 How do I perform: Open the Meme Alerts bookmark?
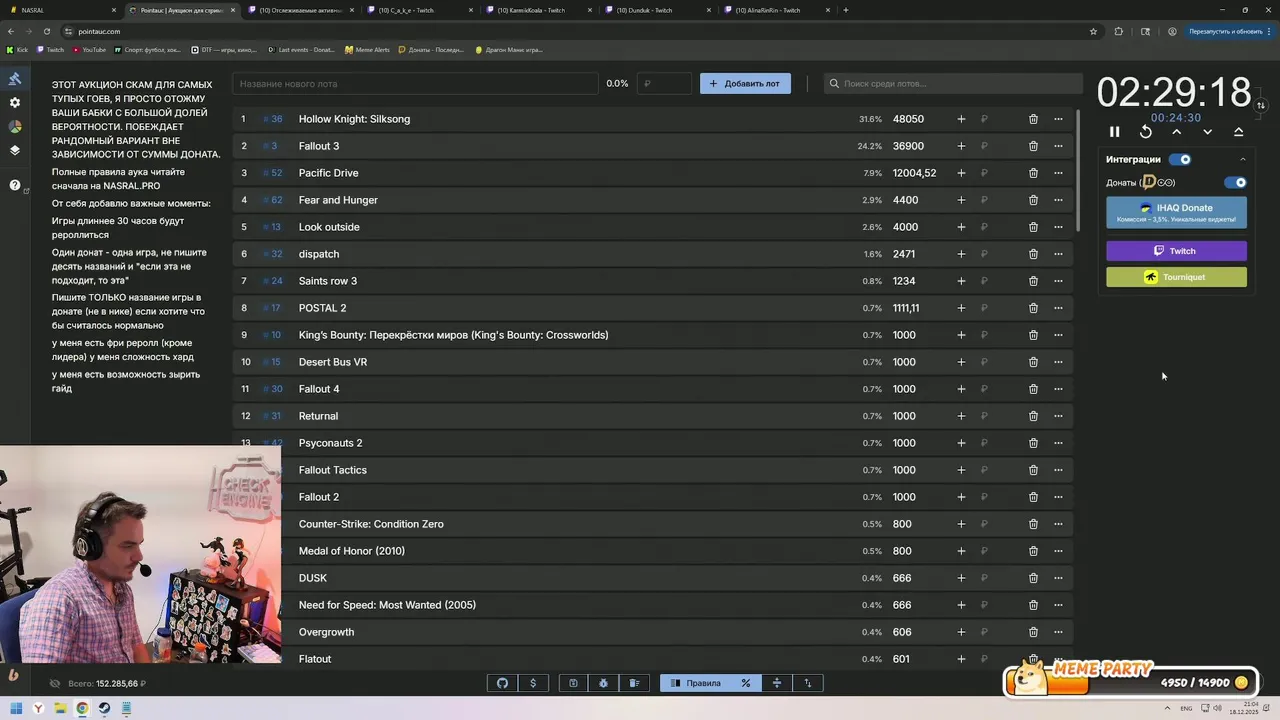[x=367, y=49]
